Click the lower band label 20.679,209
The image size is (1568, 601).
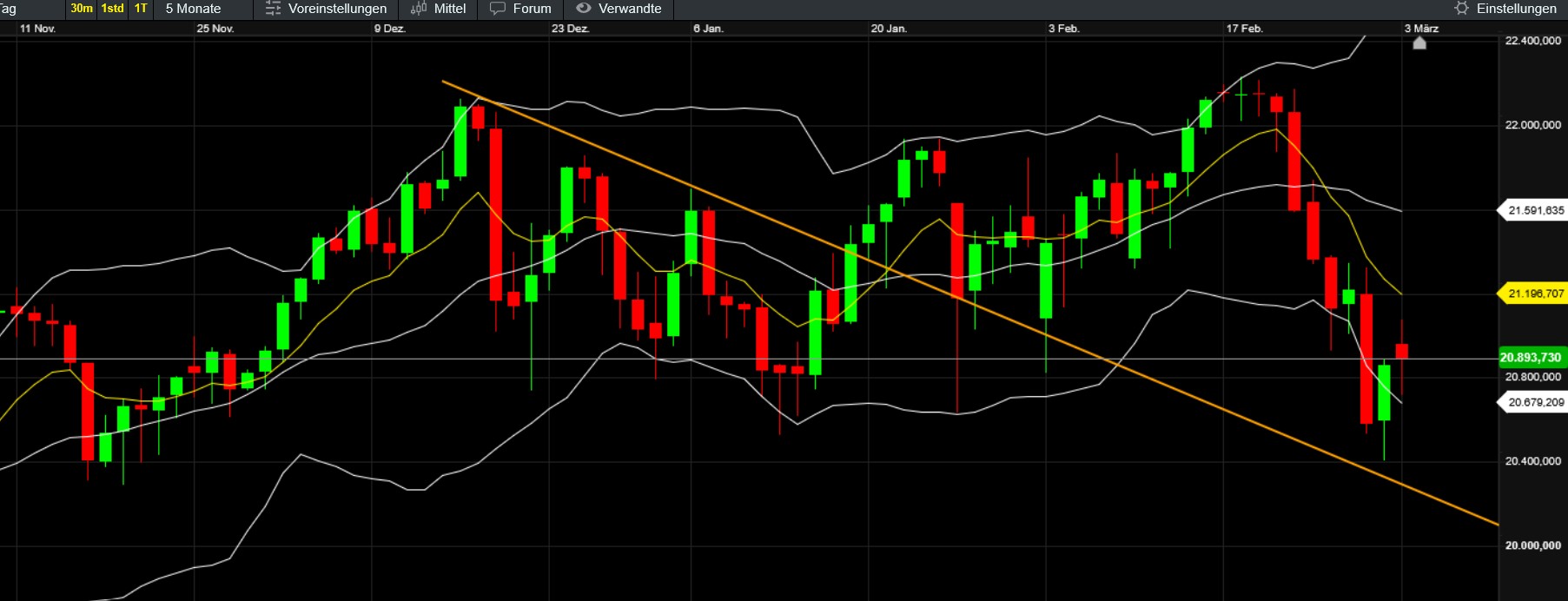tap(1533, 402)
